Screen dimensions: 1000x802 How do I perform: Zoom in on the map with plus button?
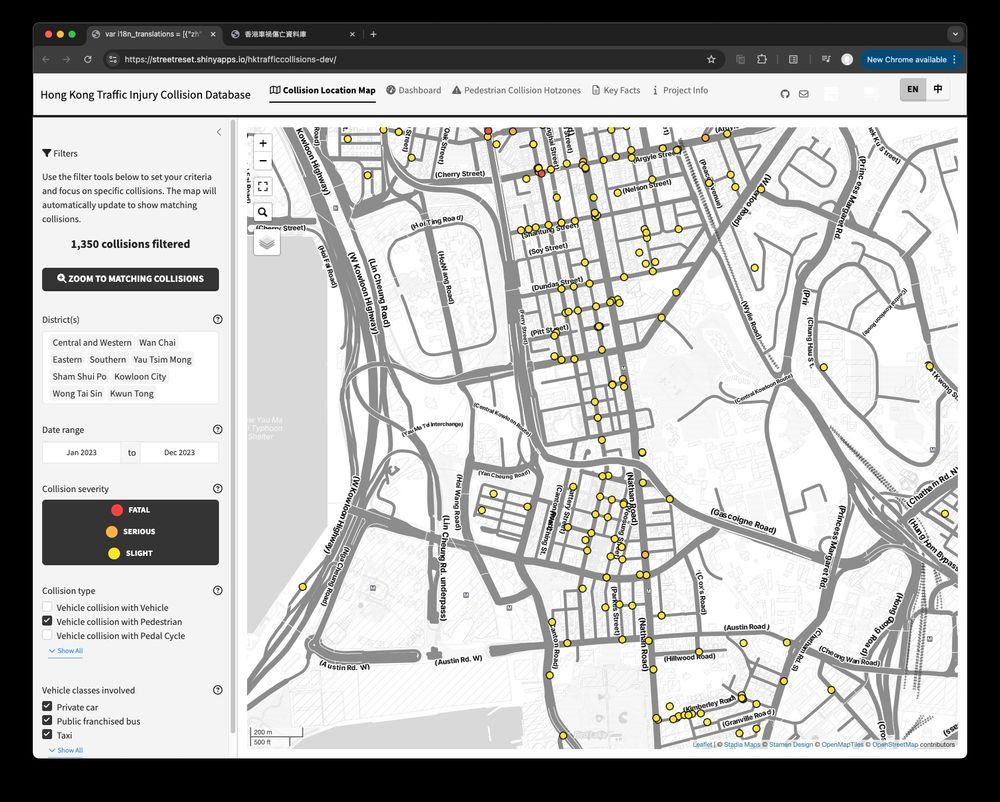coord(263,143)
